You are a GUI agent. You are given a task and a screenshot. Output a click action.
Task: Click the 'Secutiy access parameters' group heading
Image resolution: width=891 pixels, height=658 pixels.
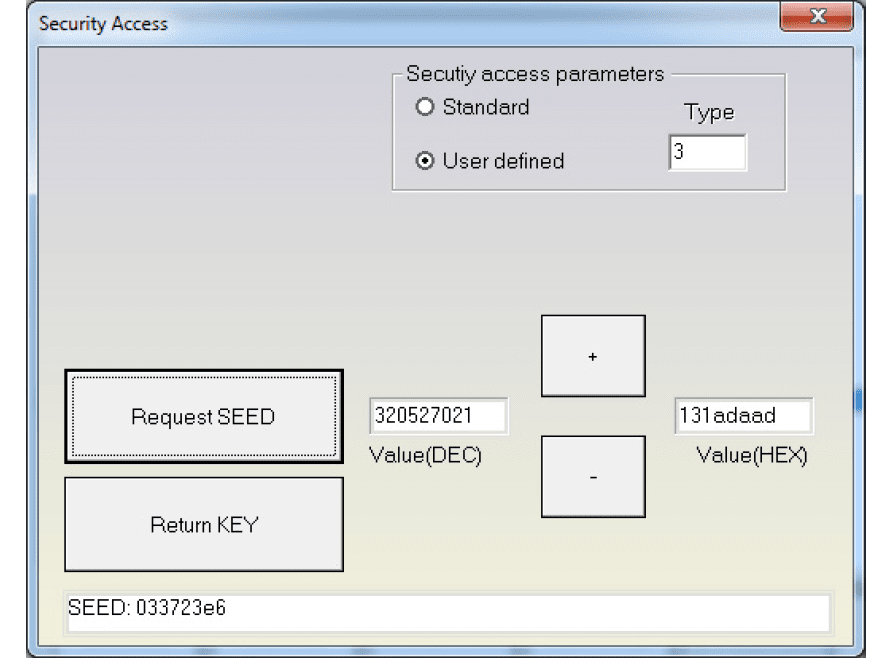535,74
